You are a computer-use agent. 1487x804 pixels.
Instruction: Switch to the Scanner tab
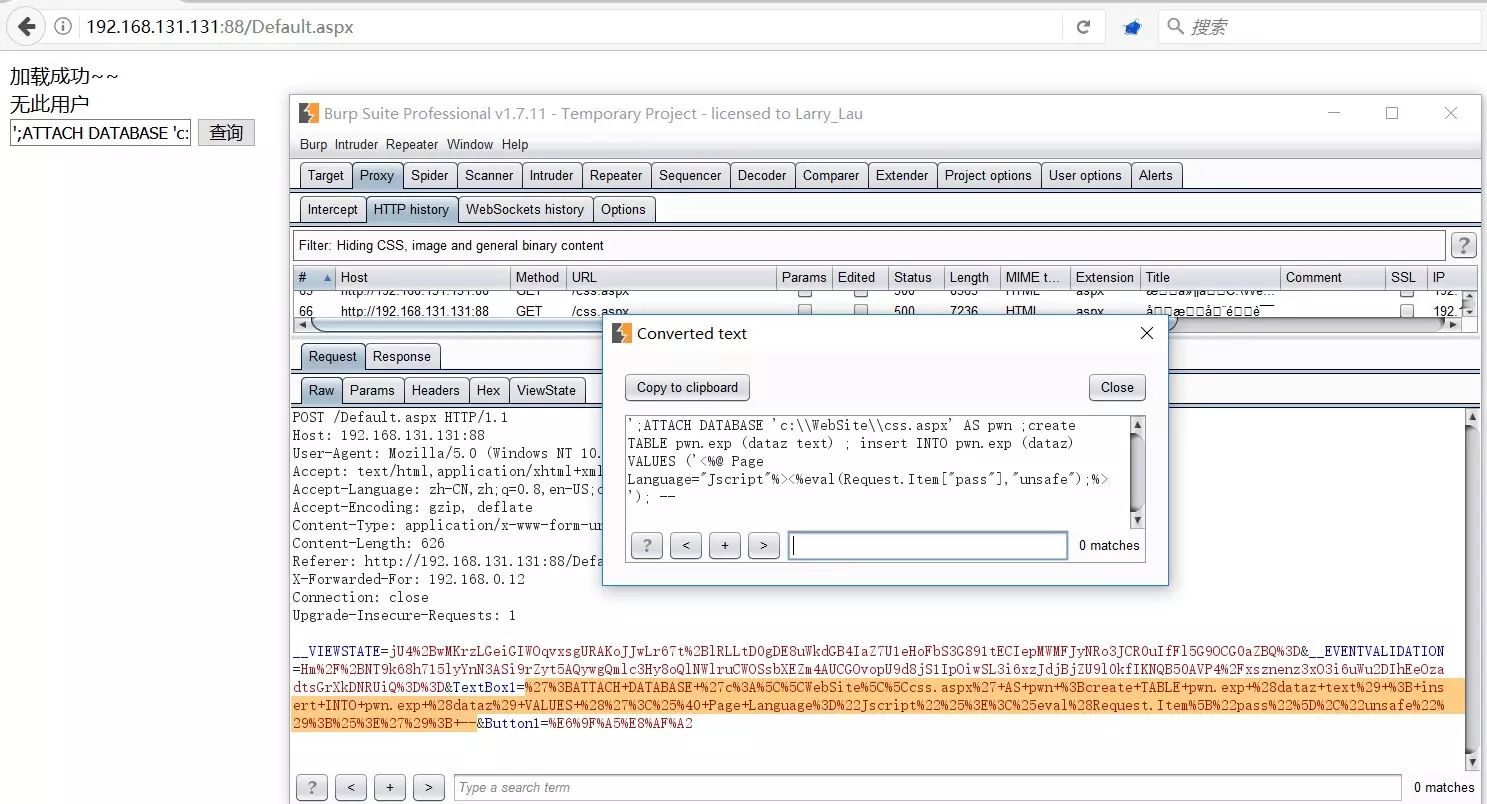click(x=489, y=175)
